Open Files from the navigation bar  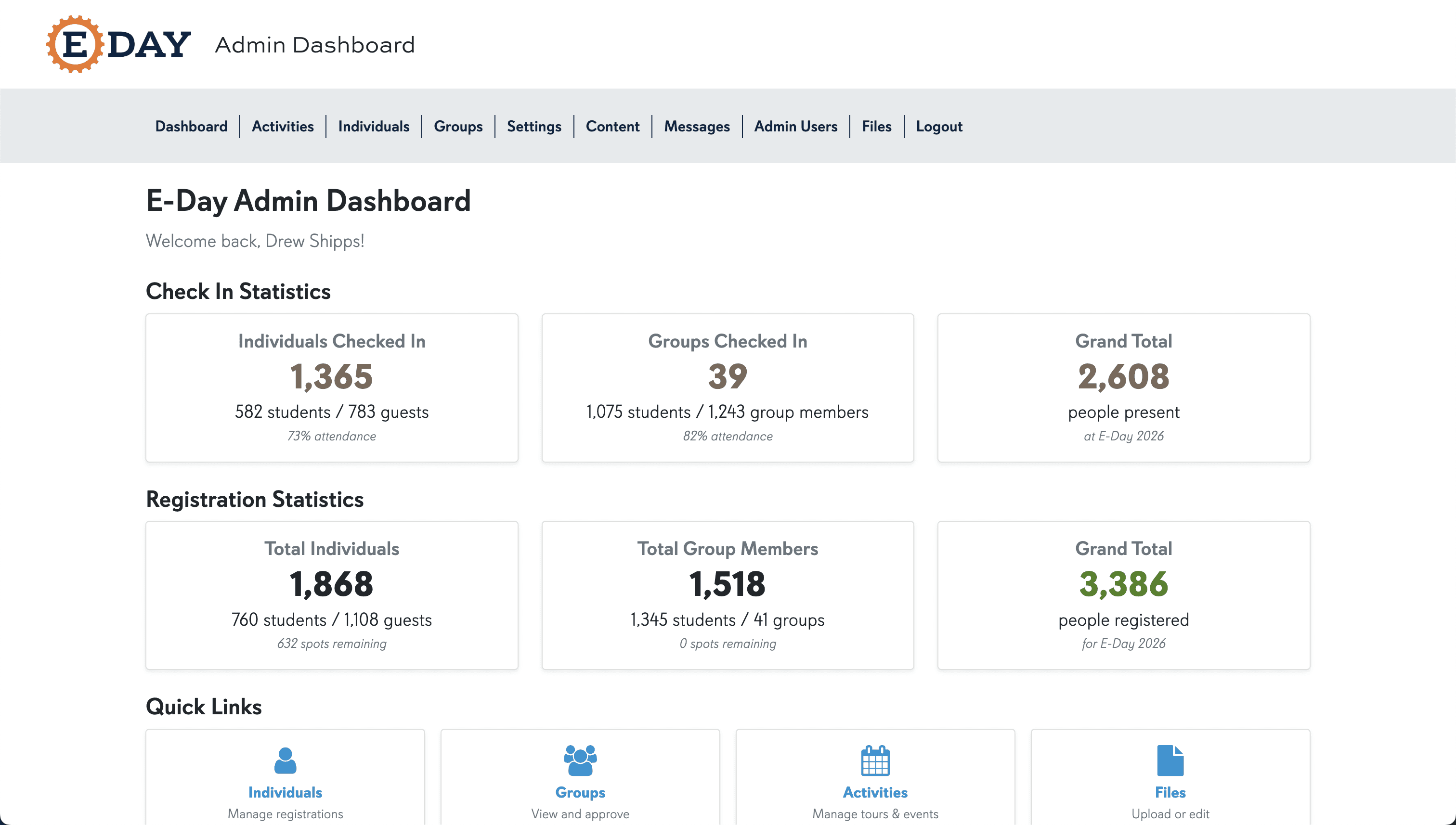pyautogui.click(x=876, y=127)
